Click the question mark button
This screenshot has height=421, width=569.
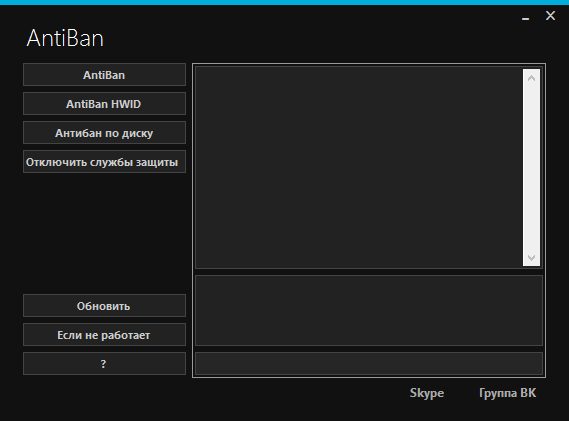click(x=104, y=364)
